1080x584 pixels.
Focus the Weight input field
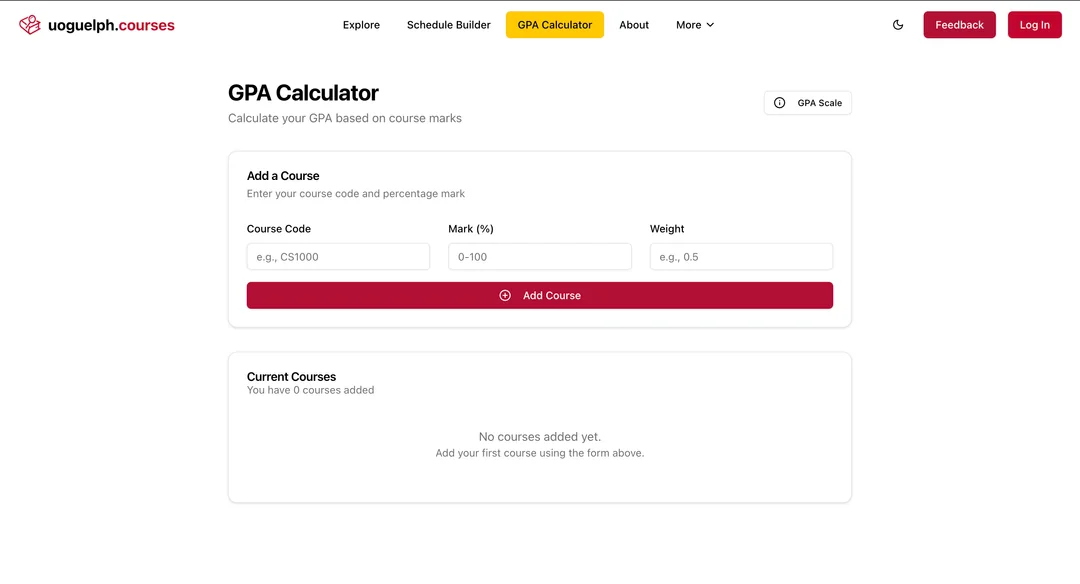741,256
